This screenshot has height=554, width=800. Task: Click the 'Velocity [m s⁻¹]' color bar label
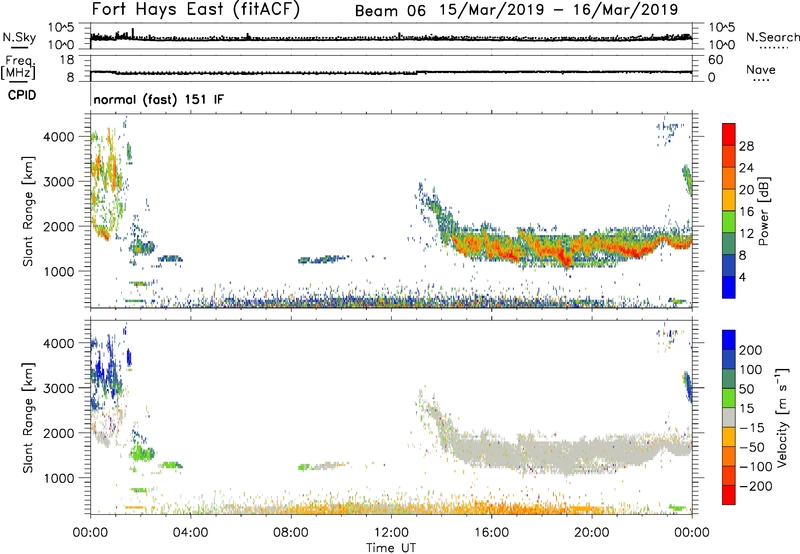[x=783, y=417]
